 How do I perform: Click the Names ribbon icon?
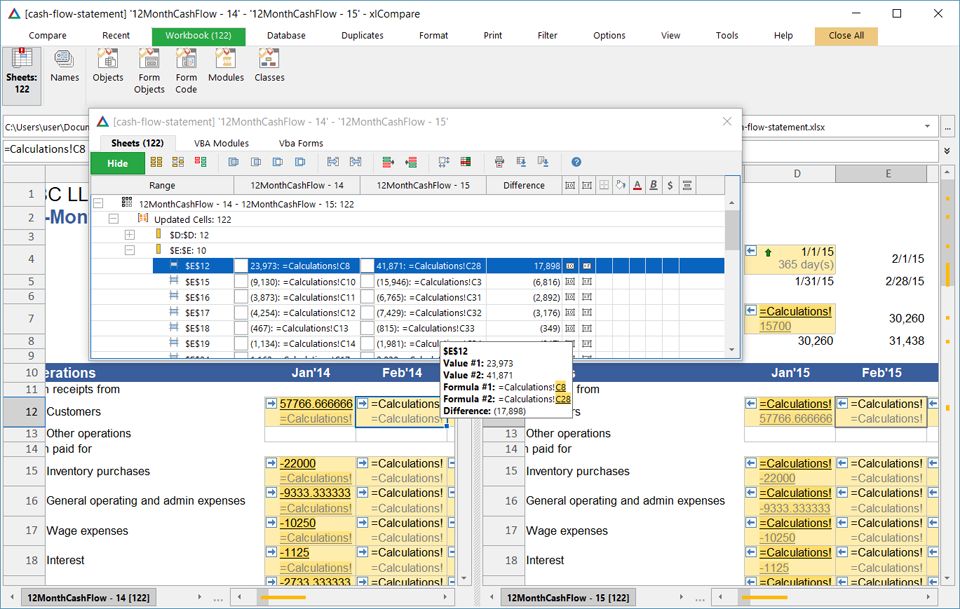(65, 66)
